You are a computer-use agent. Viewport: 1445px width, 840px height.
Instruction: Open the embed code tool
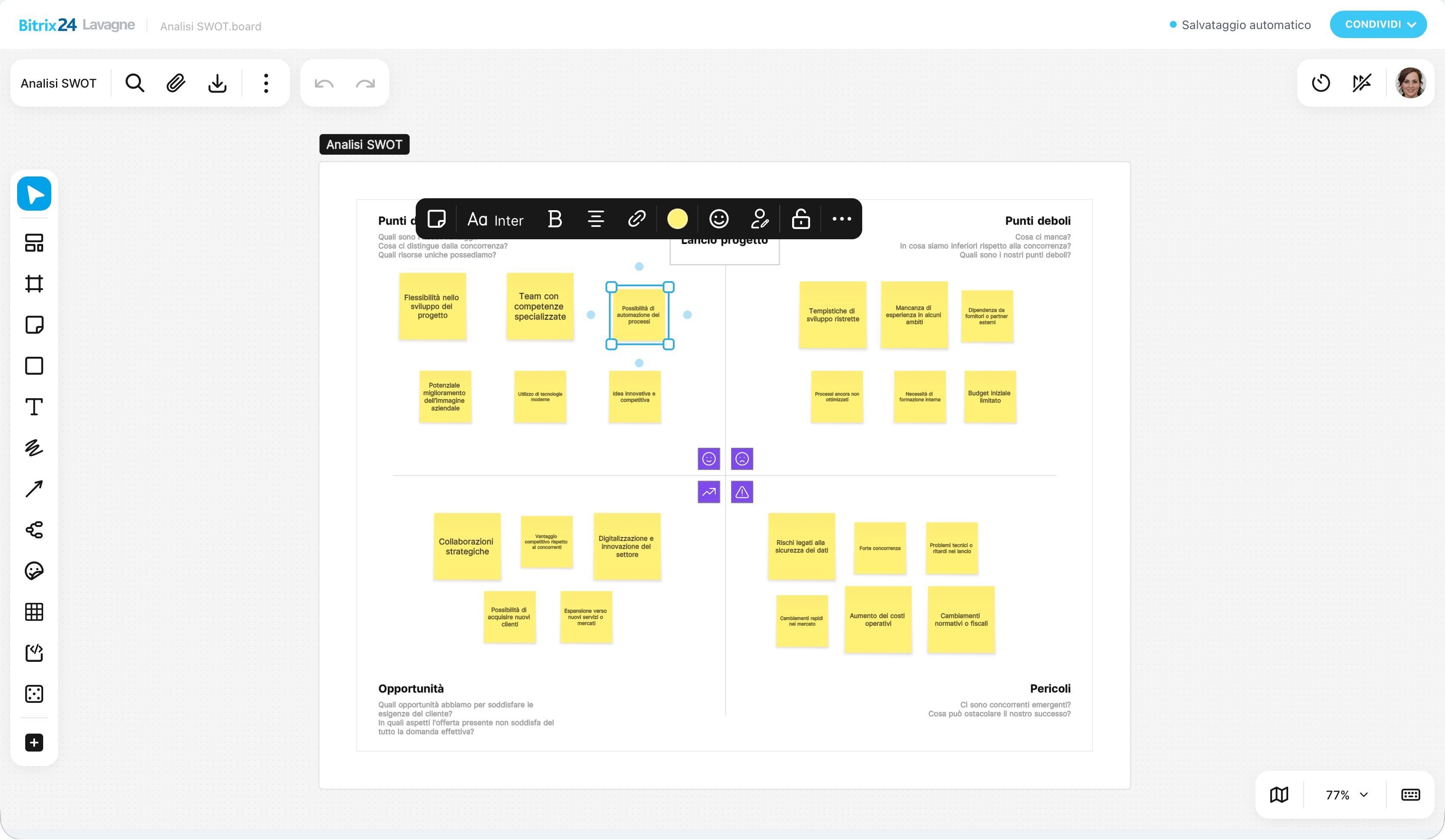click(x=34, y=652)
